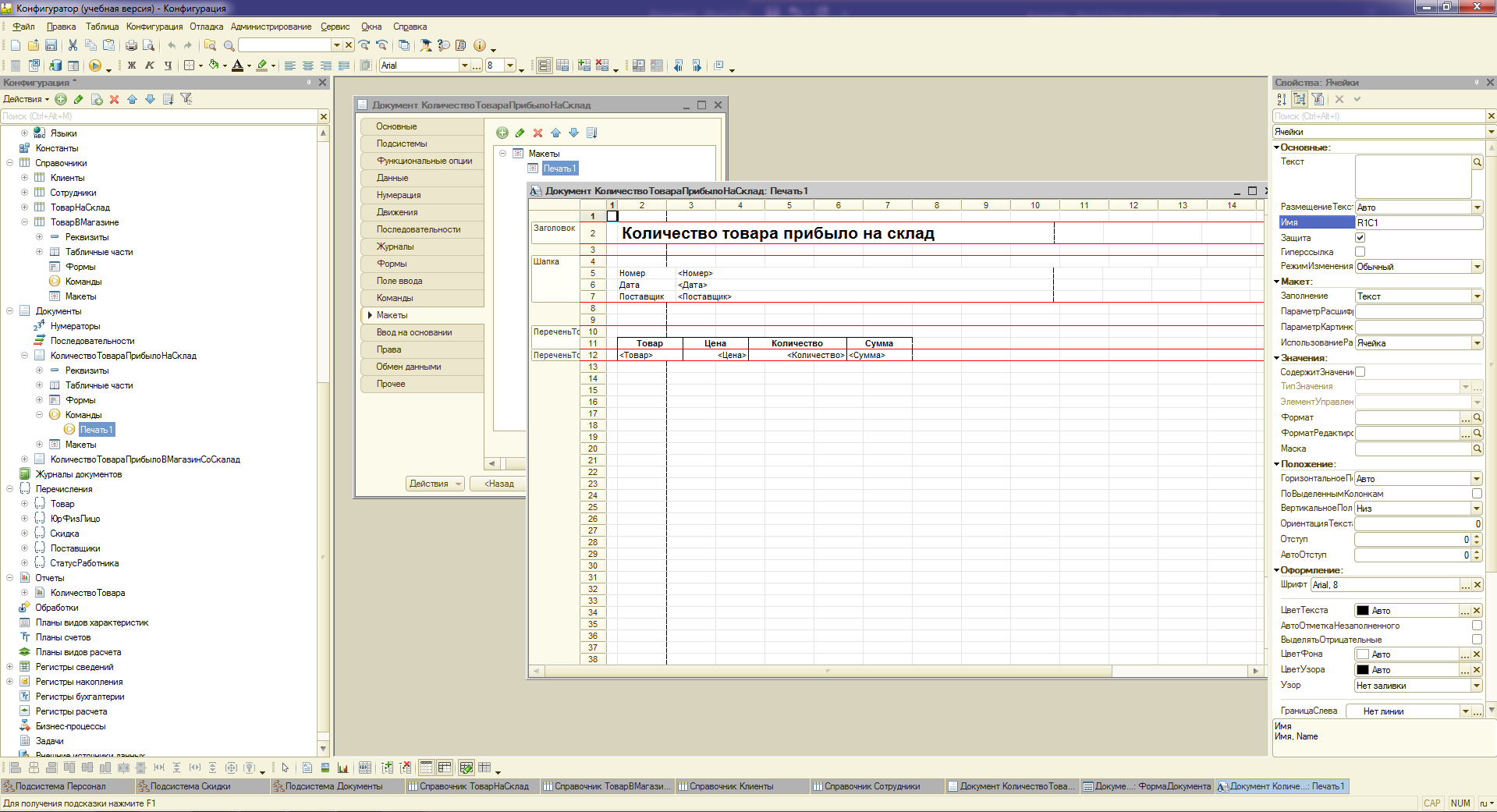Click the magnifier button next to Текст property
Image resolution: width=1497 pixels, height=812 pixels.
1477,162
